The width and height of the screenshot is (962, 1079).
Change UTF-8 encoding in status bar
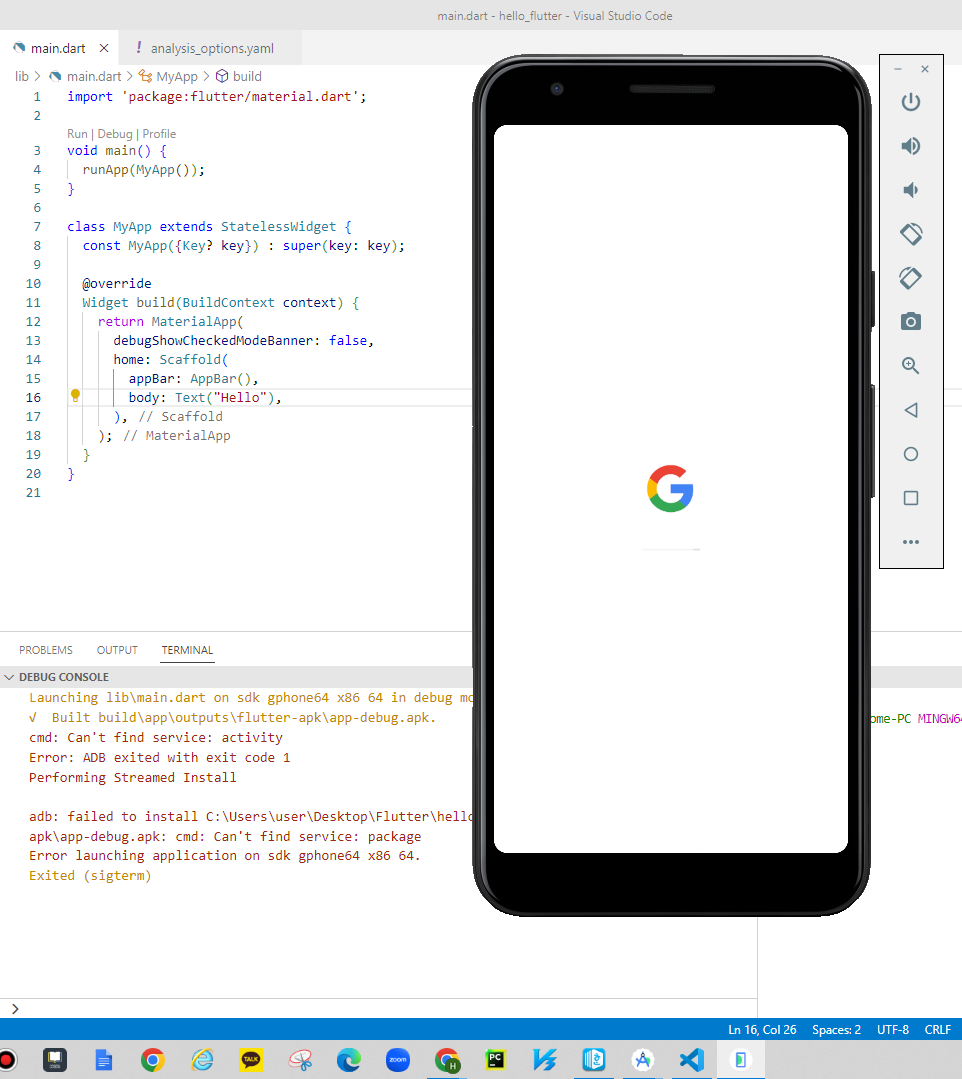point(892,1029)
